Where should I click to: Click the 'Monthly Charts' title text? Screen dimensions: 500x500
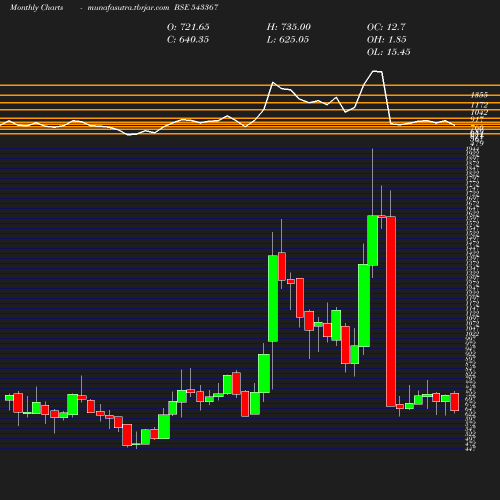coord(36,8)
